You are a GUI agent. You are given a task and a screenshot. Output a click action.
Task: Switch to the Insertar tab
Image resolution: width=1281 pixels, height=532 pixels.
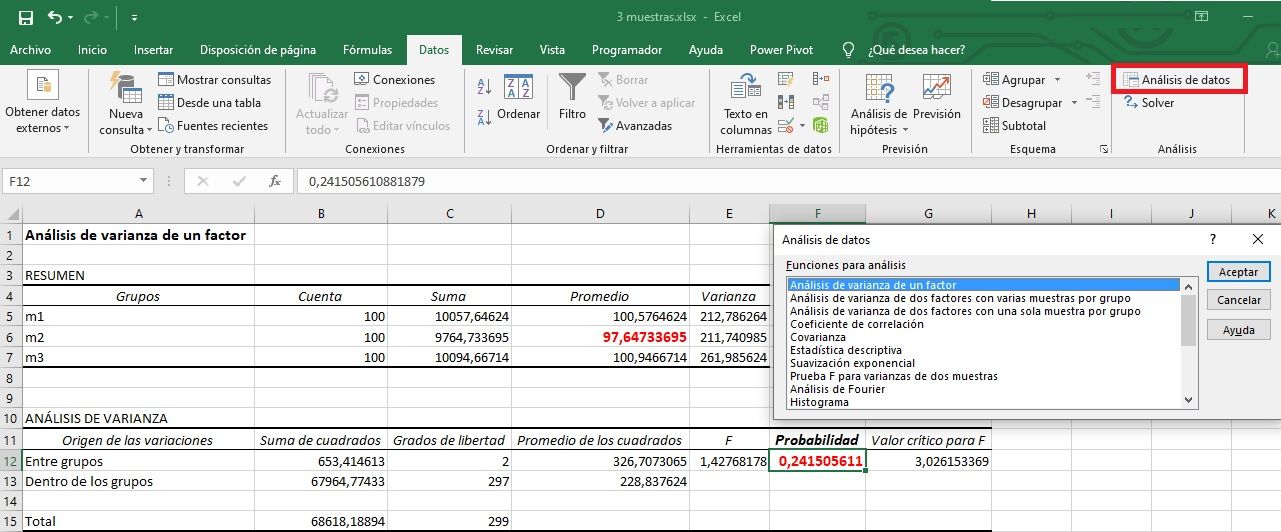coord(153,49)
